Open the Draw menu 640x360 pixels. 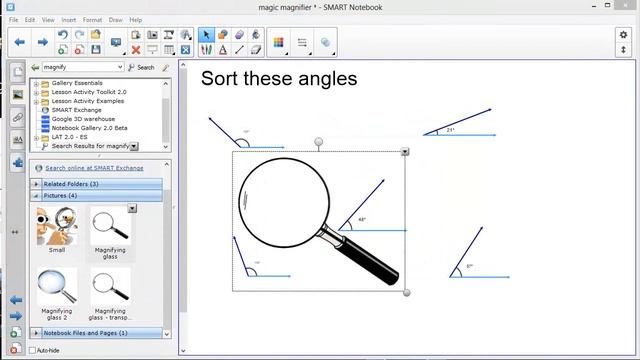point(116,20)
